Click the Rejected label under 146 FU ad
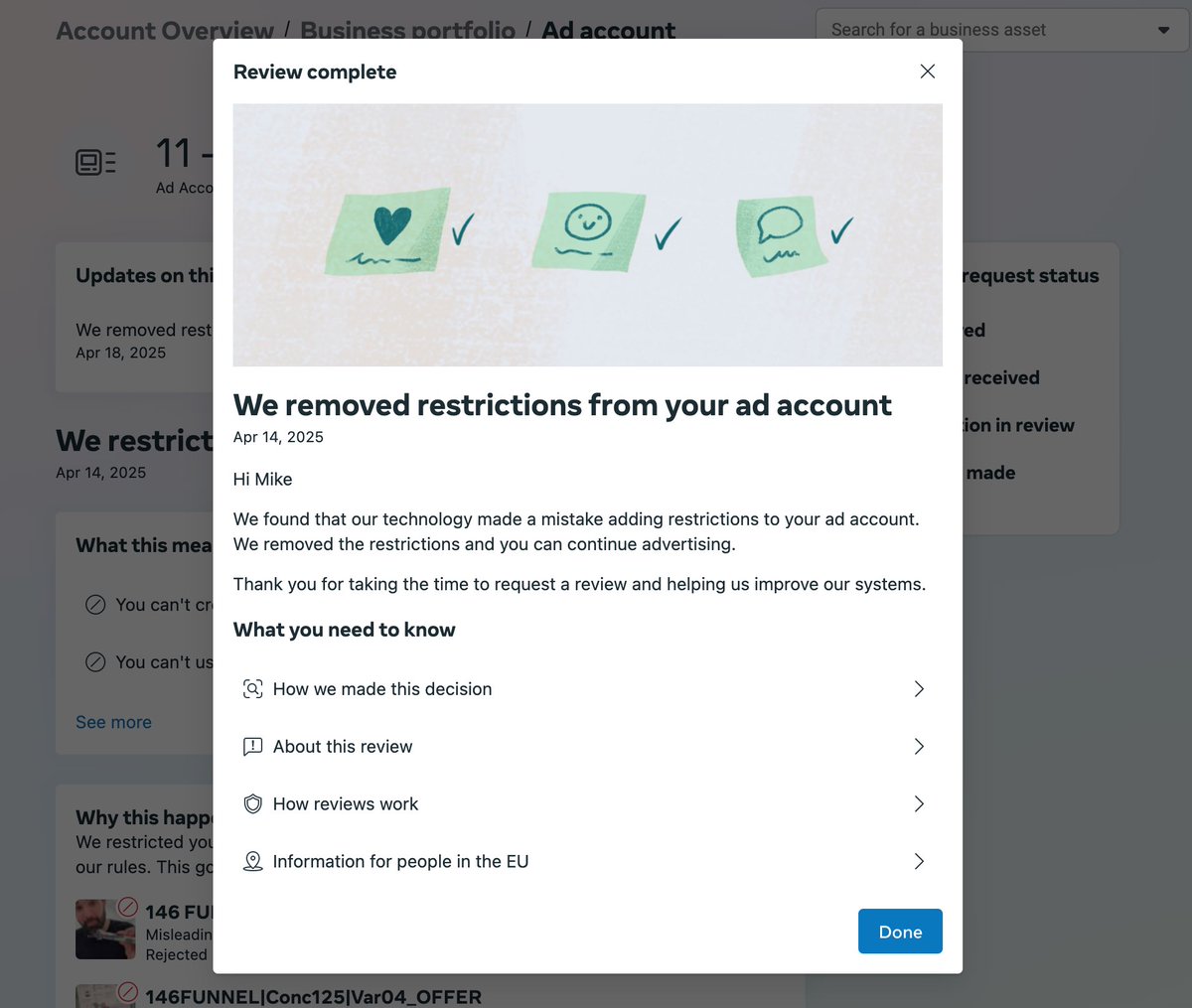The height and width of the screenshot is (1008, 1192). click(177, 954)
